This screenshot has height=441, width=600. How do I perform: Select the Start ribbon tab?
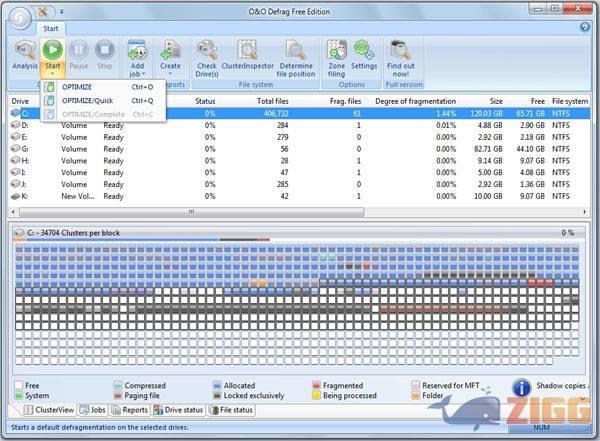click(51, 29)
